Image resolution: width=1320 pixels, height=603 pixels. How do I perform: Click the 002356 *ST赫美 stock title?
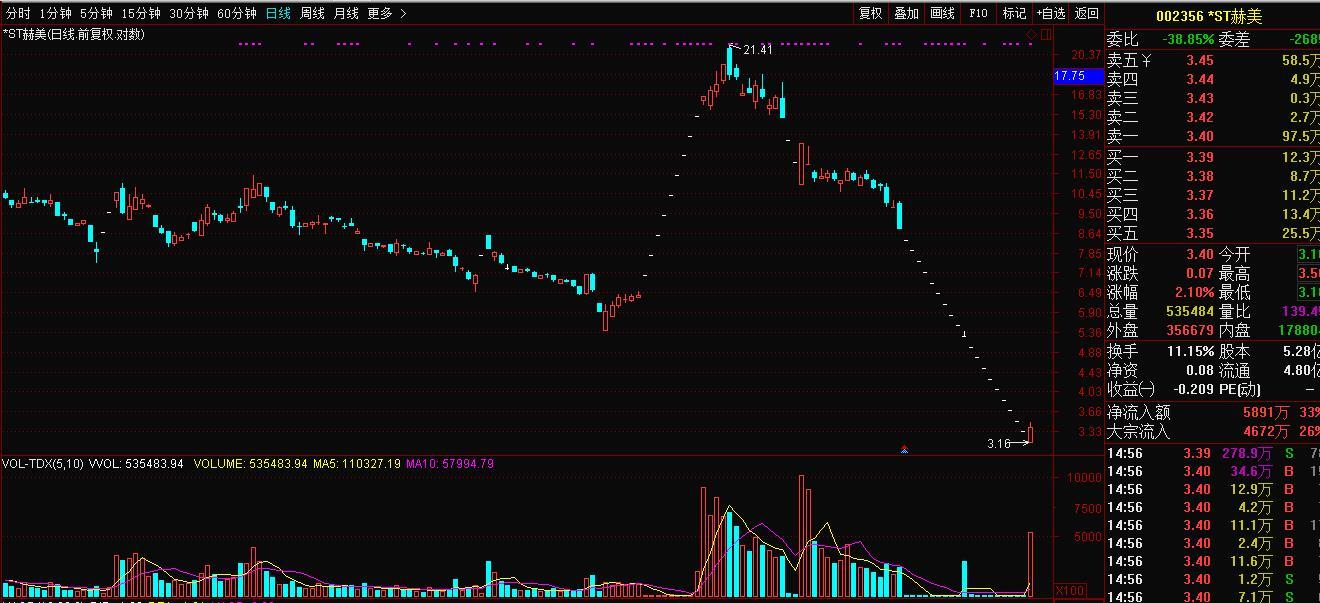click(x=1208, y=16)
